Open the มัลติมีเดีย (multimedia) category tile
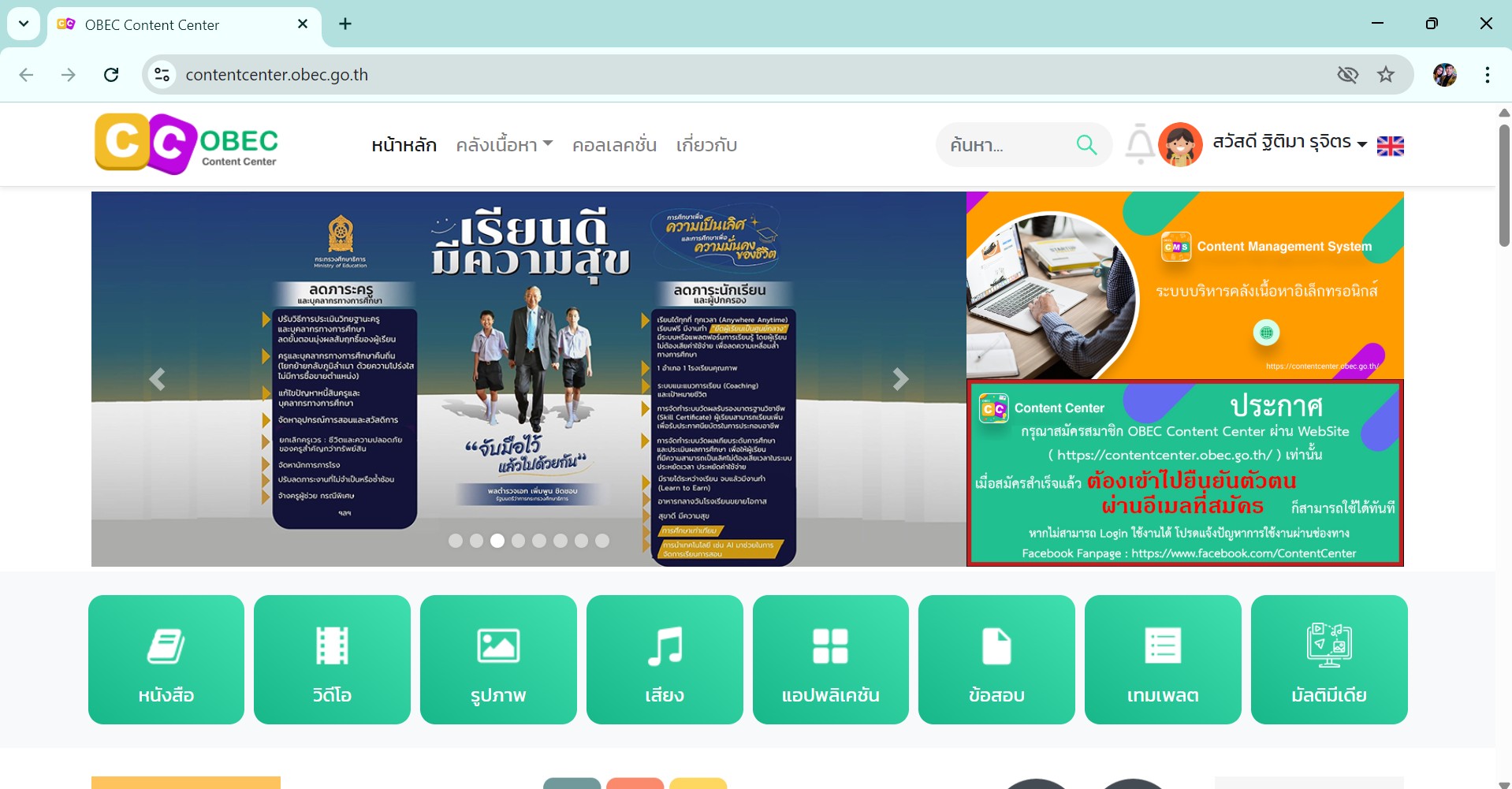The image size is (1512, 789). coord(1329,659)
